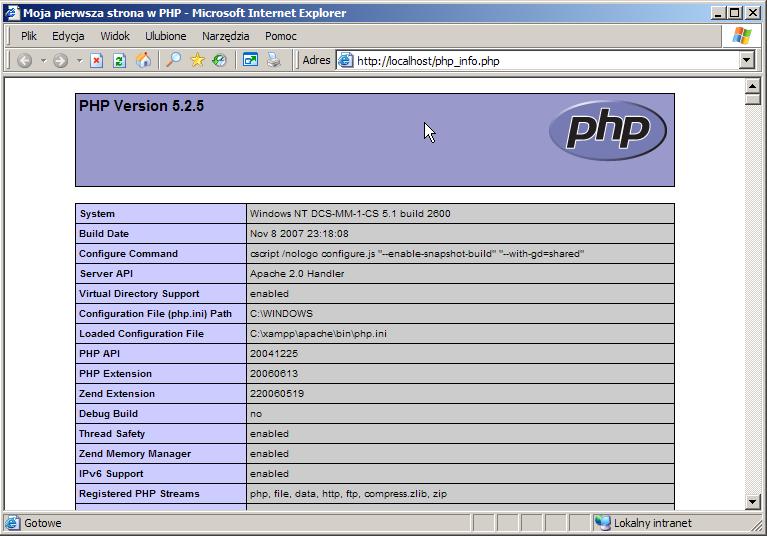Screen dimensions: 767x536
Task: Select the 'IPv6 Support' label
Action: [111, 474]
